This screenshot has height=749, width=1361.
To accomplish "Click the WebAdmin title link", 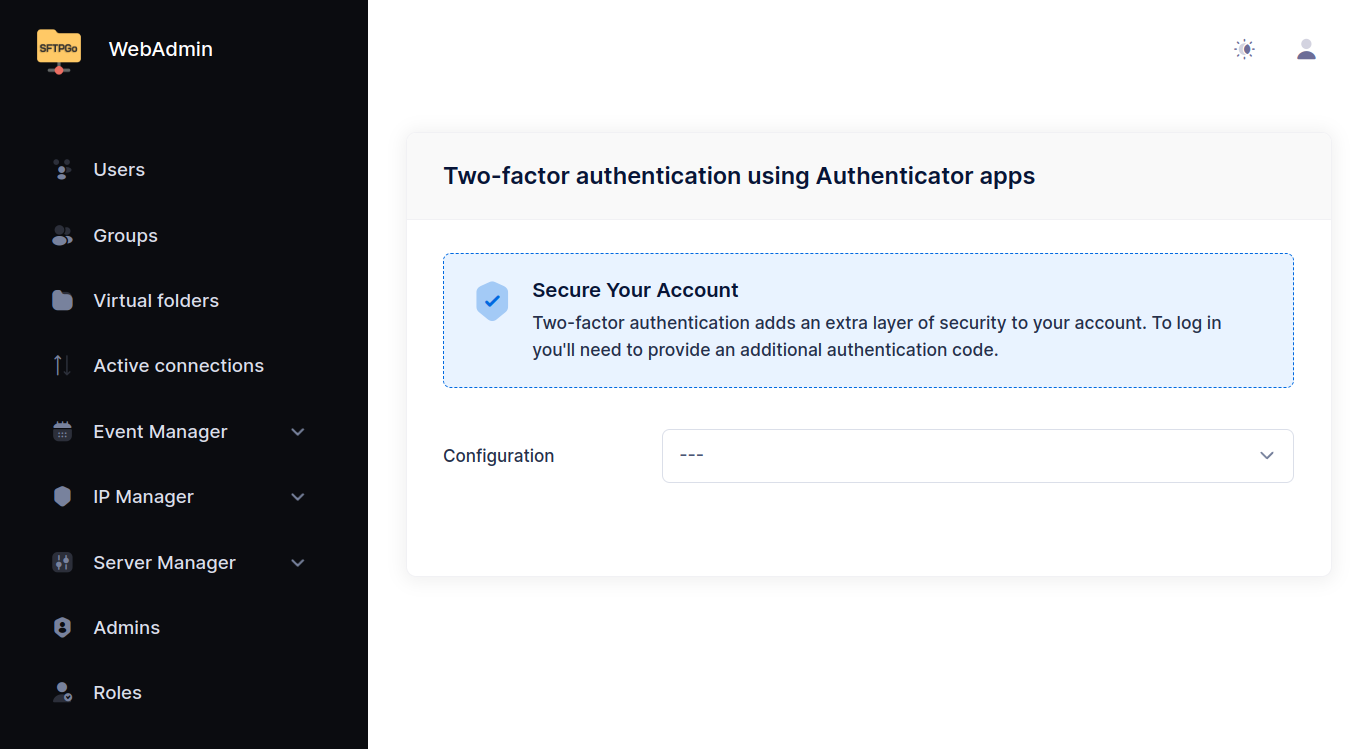I will pyautogui.click(x=160, y=49).
